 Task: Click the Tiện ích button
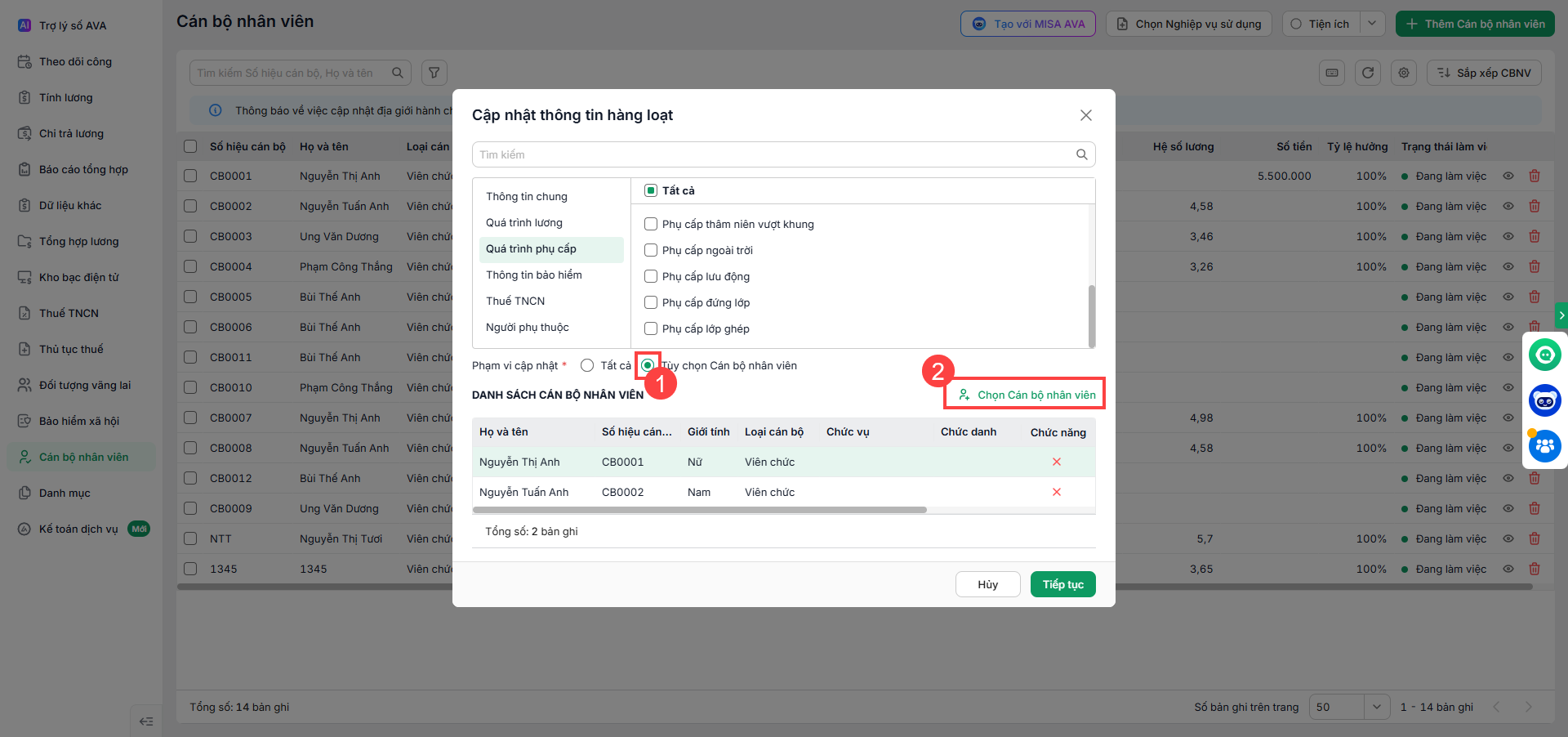1321,24
